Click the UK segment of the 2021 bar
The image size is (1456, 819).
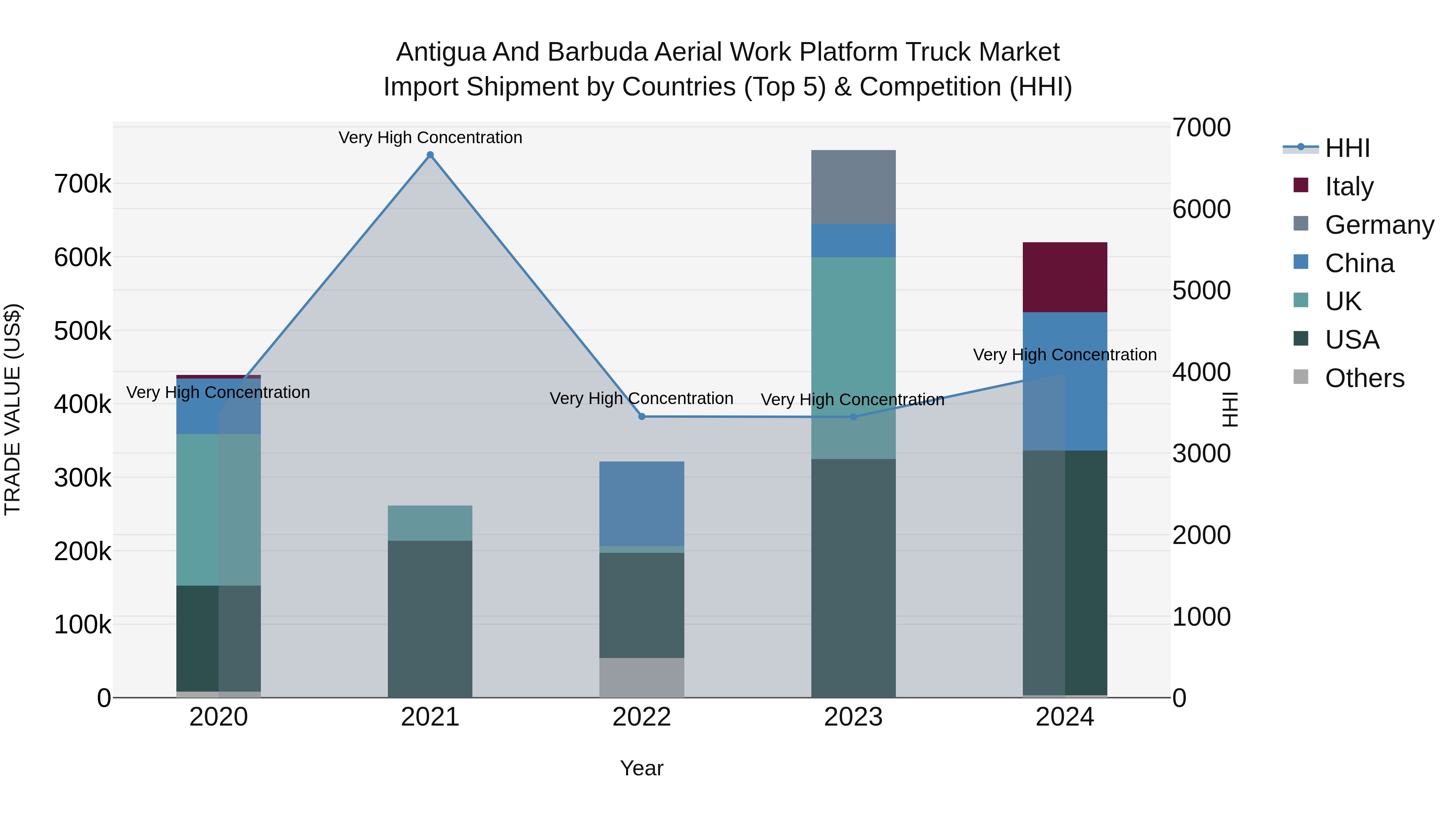click(x=430, y=523)
